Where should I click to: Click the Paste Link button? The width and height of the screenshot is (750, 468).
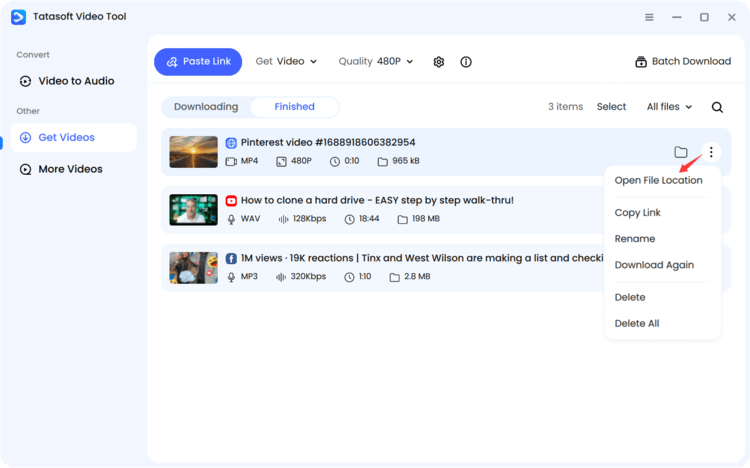click(x=198, y=62)
